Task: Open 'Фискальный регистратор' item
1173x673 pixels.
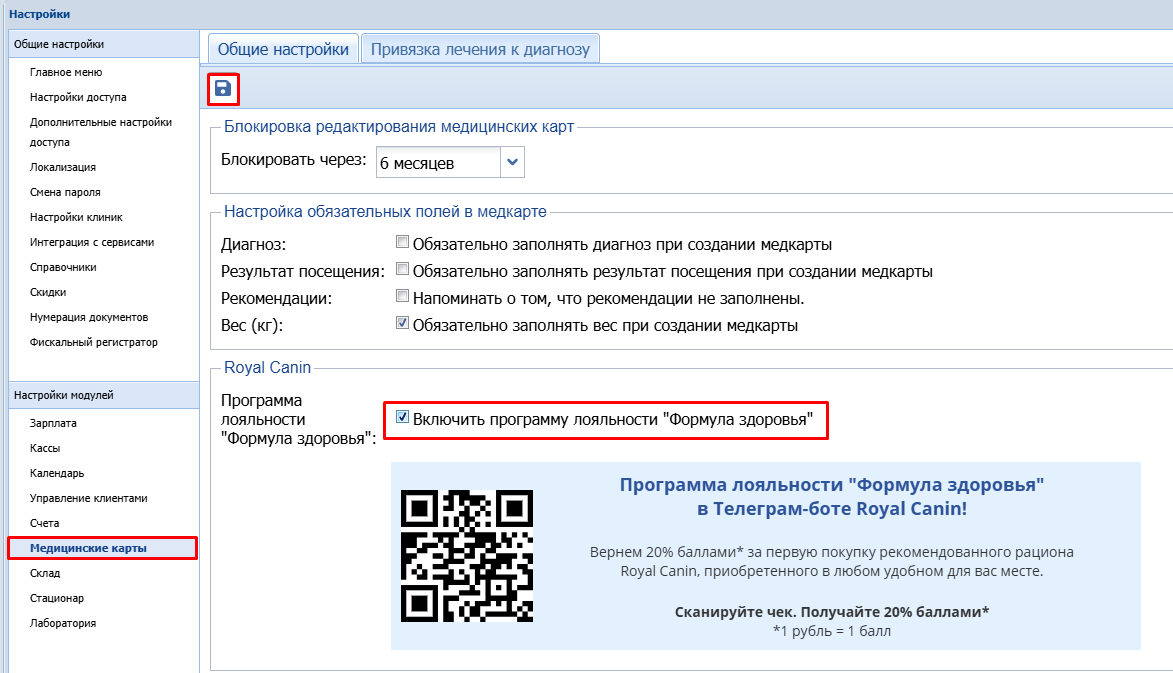Action: click(x=94, y=342)
